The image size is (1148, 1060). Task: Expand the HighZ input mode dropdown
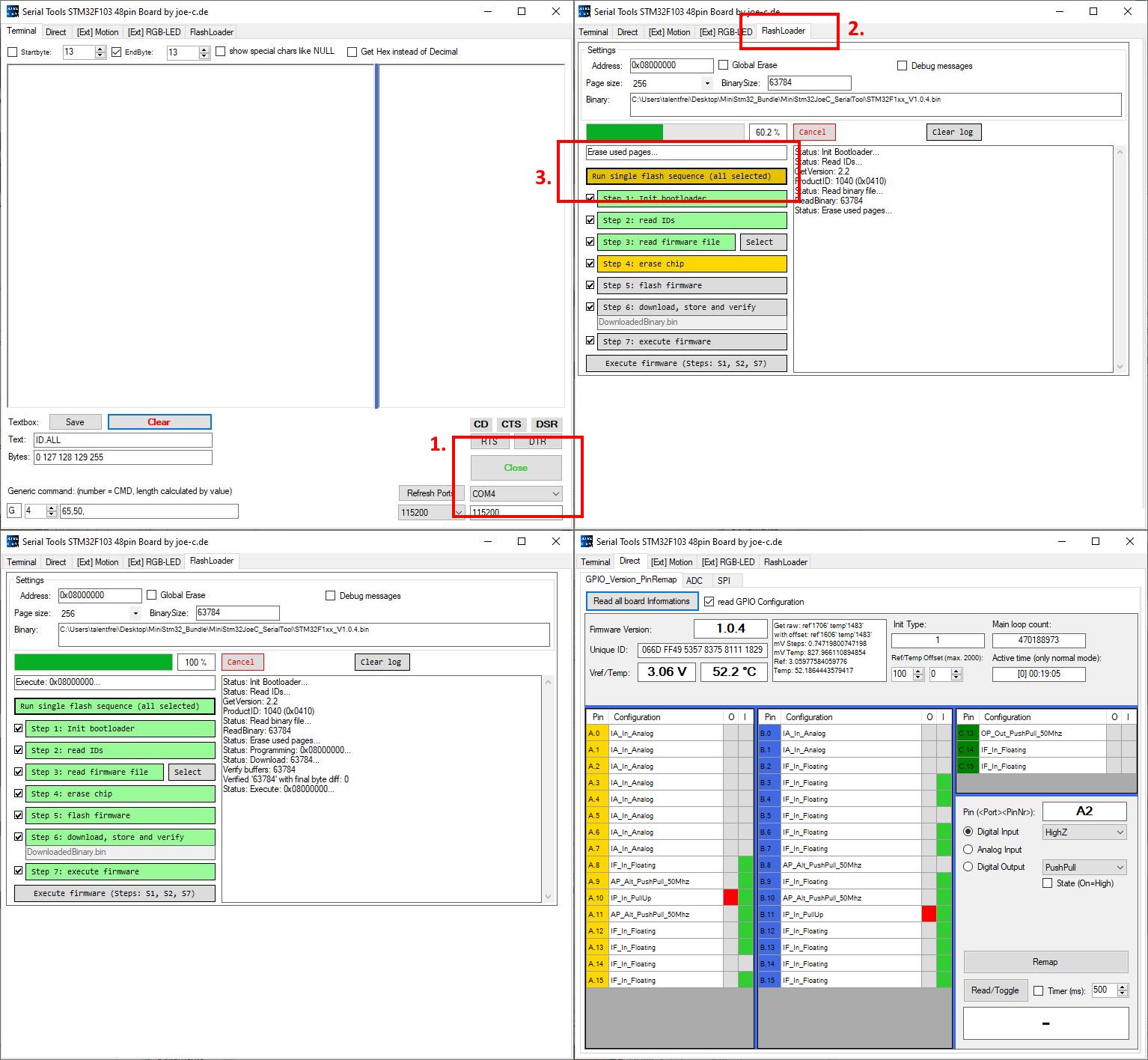1120,832
